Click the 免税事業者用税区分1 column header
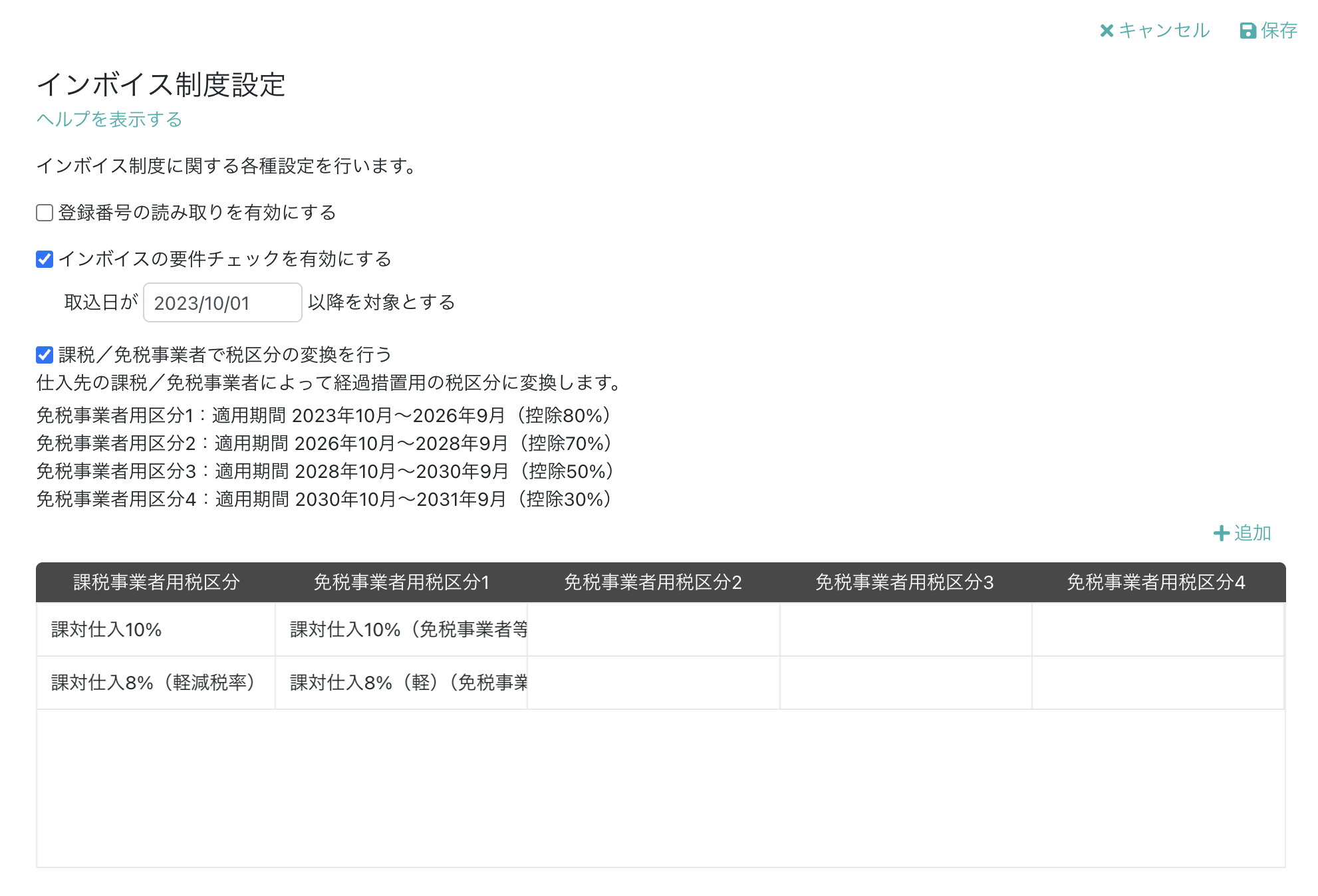The width and height of the screenshot is (1318, 896). click(x=402, y=582)
